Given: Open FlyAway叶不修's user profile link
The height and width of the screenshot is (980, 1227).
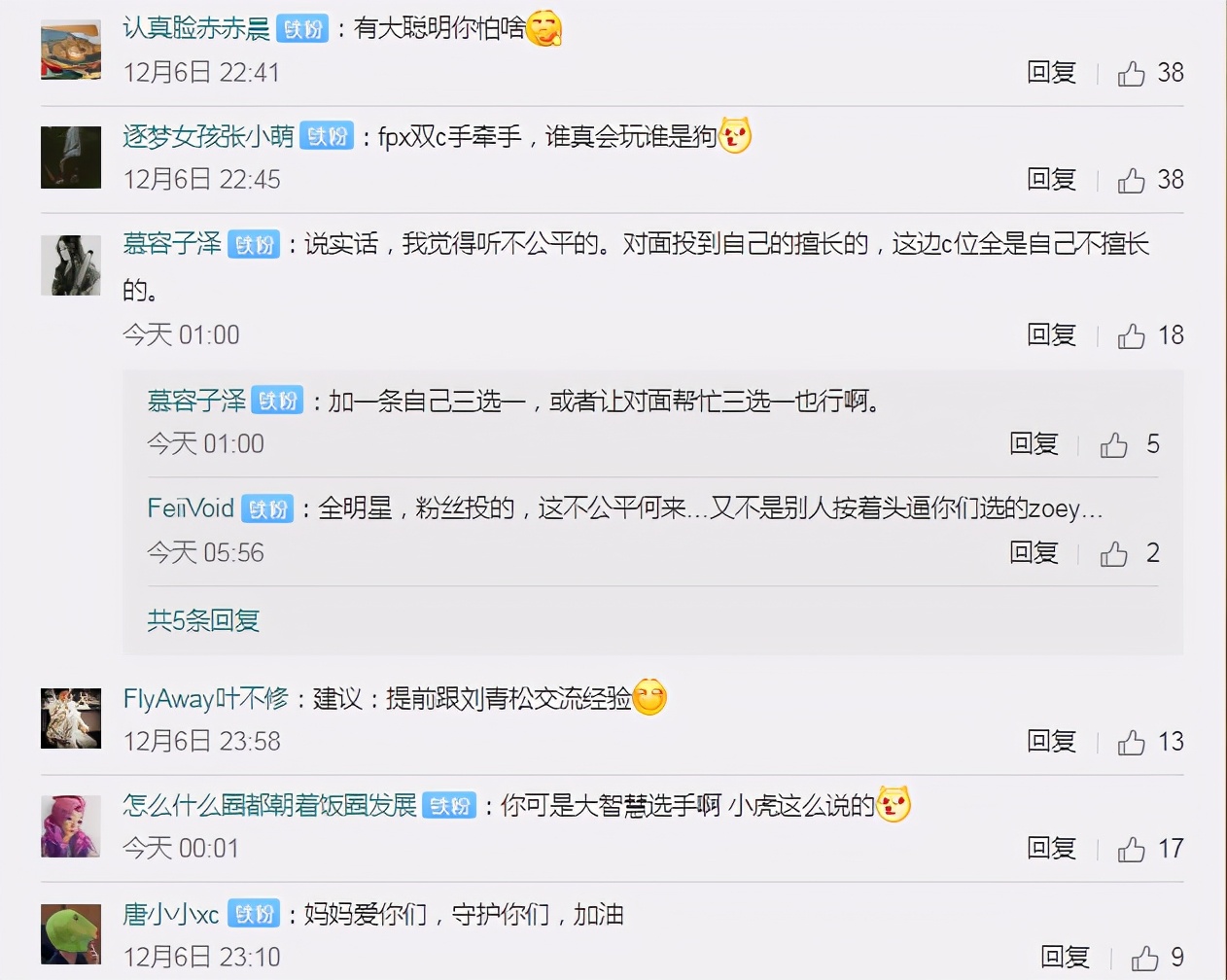Looking at the screenshot, I should [205, 698].
